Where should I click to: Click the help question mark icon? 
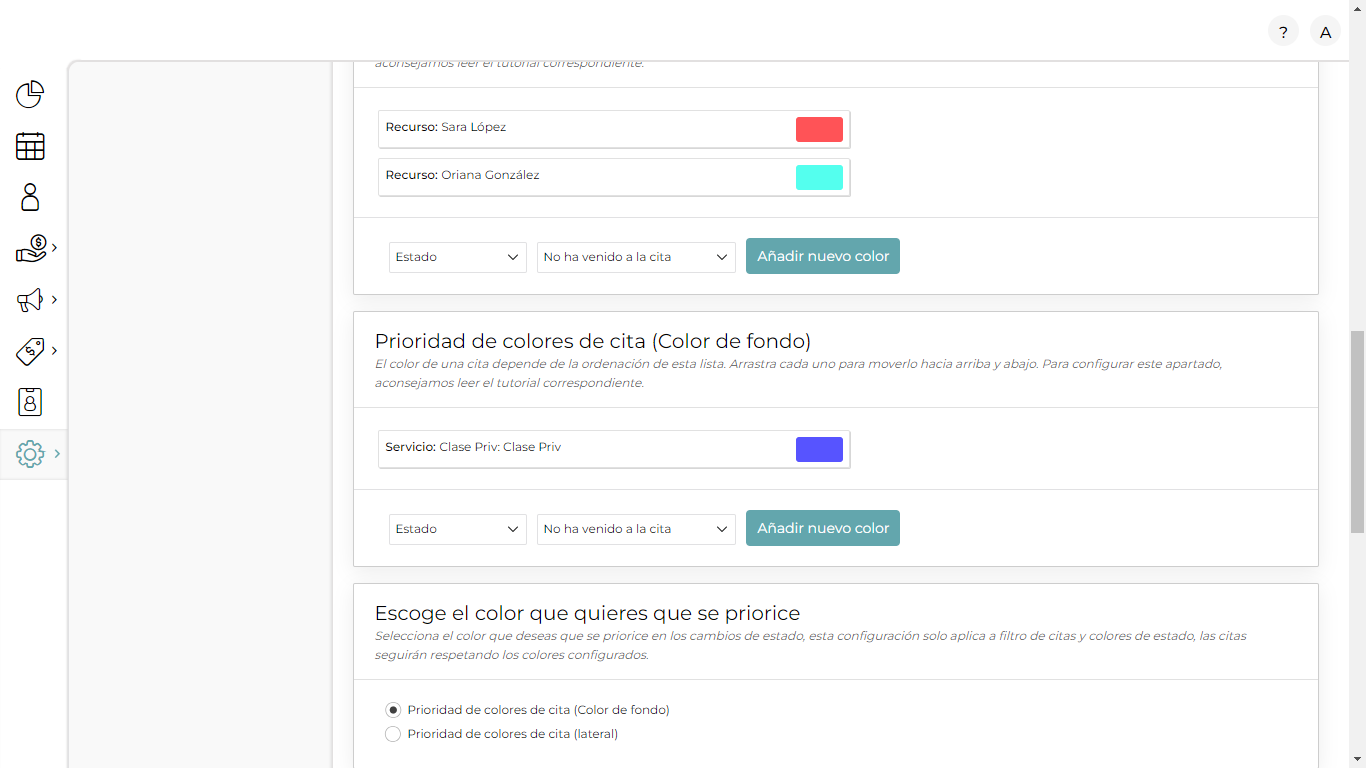tap(1283, 32)
